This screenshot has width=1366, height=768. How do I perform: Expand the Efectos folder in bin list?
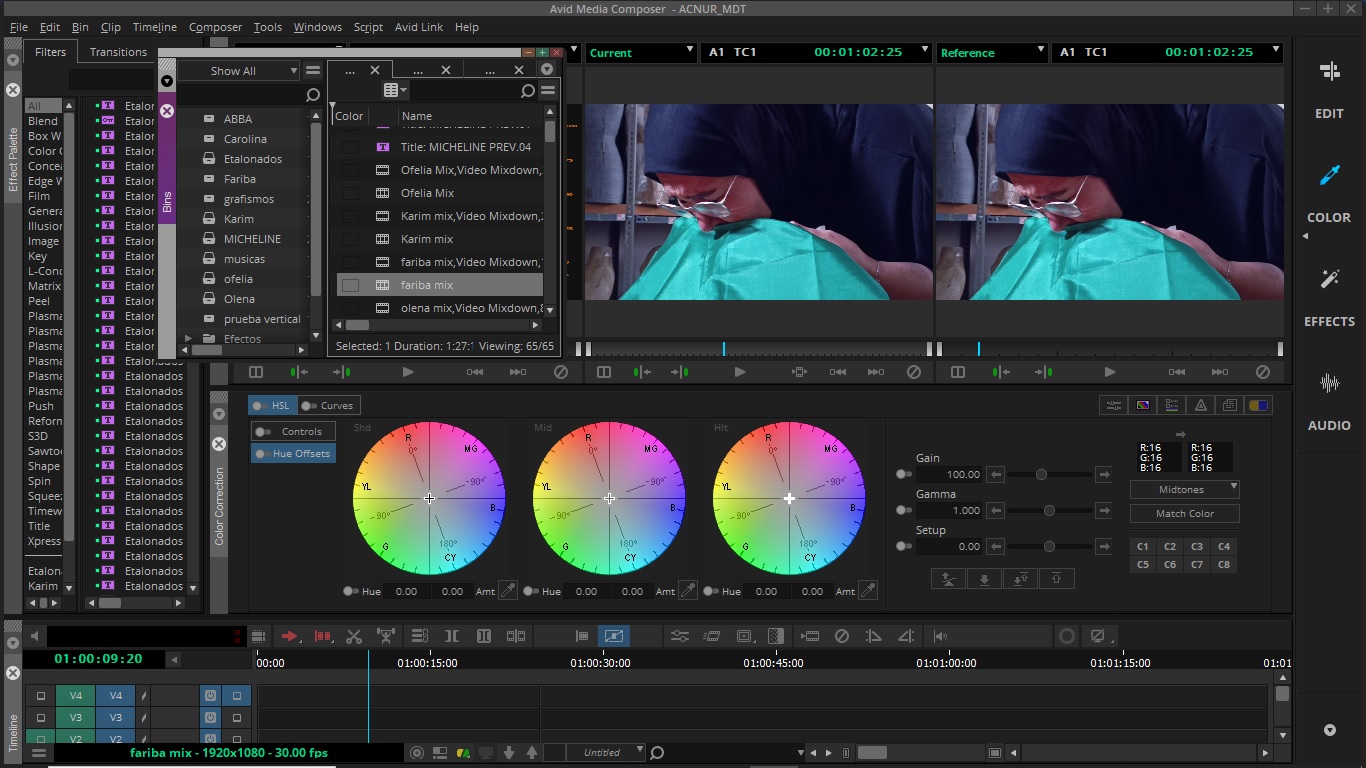187,339
